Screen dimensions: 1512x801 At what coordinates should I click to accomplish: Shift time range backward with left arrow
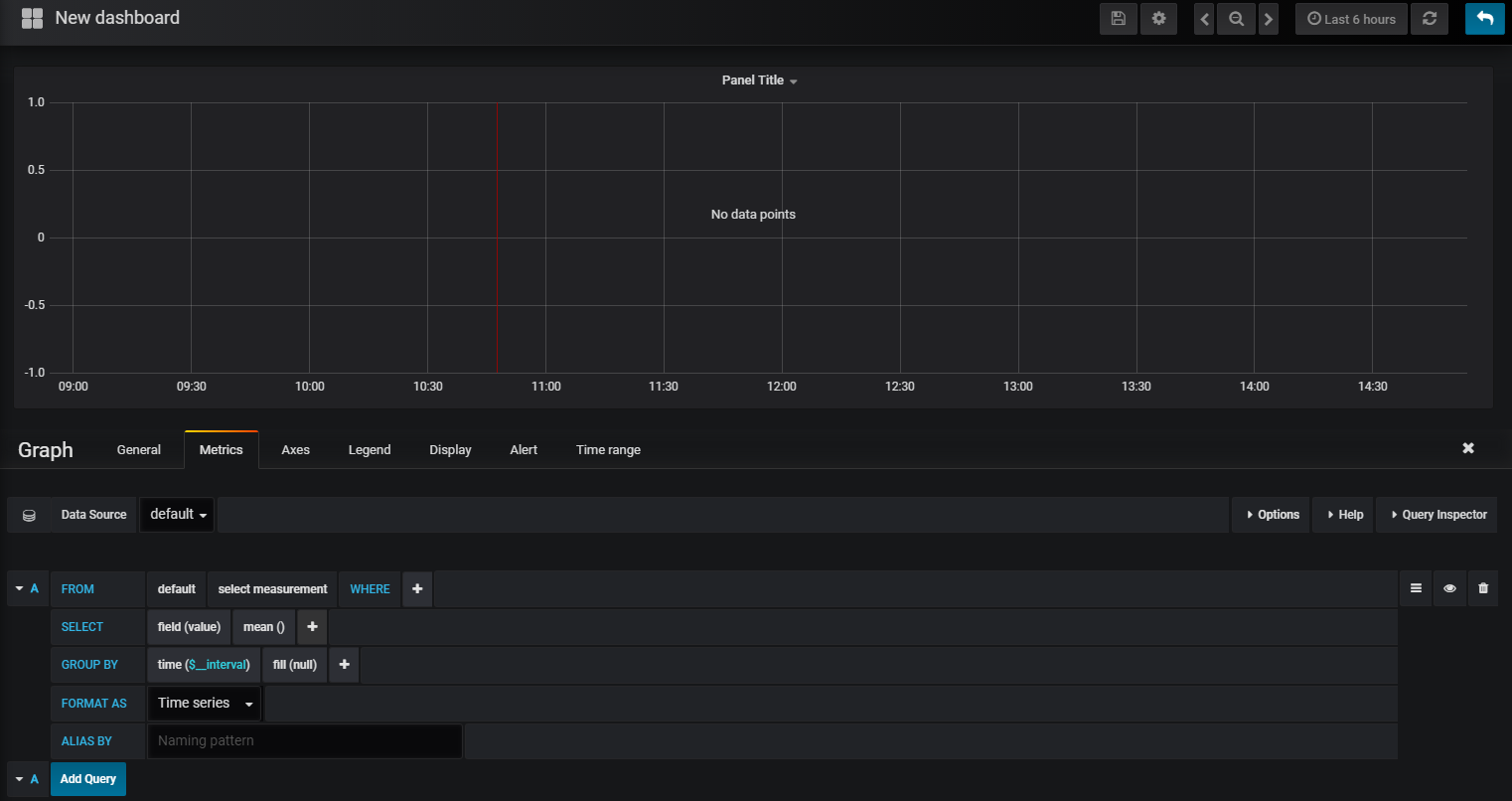(1204, 19)
